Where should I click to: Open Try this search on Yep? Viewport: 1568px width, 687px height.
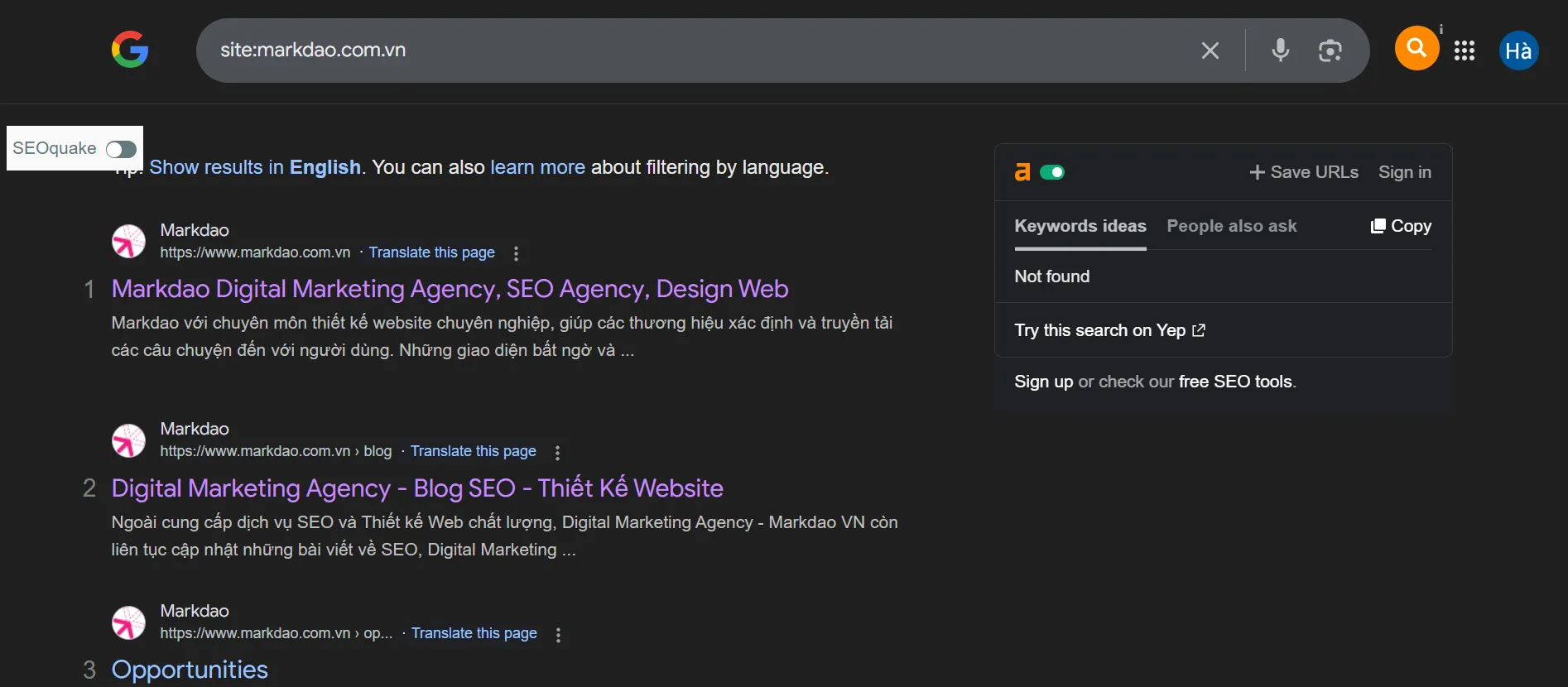click(x=1109, y=330)
